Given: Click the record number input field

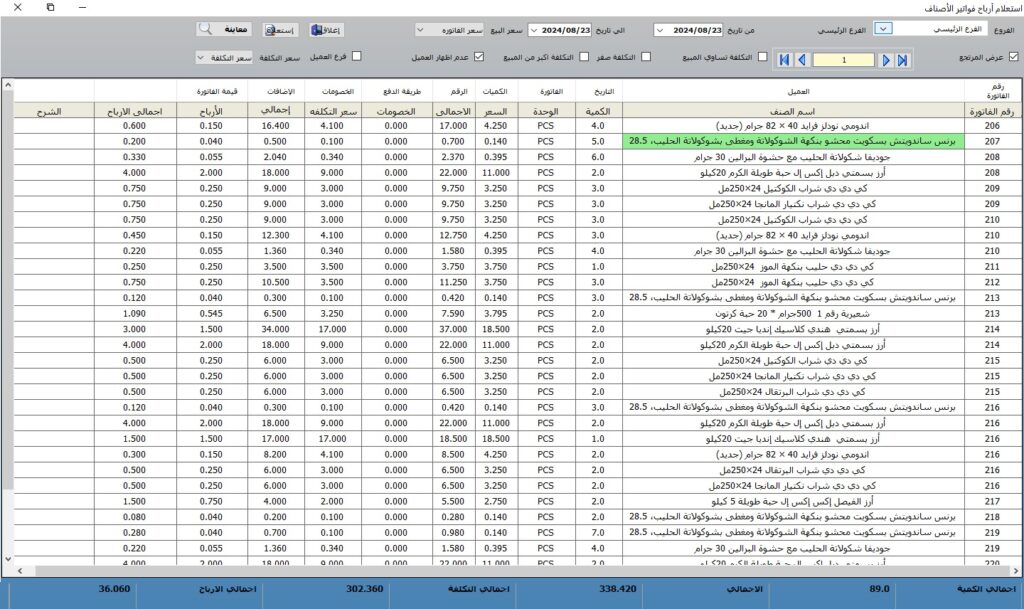Looking at the screenshot, I should 842,60.
